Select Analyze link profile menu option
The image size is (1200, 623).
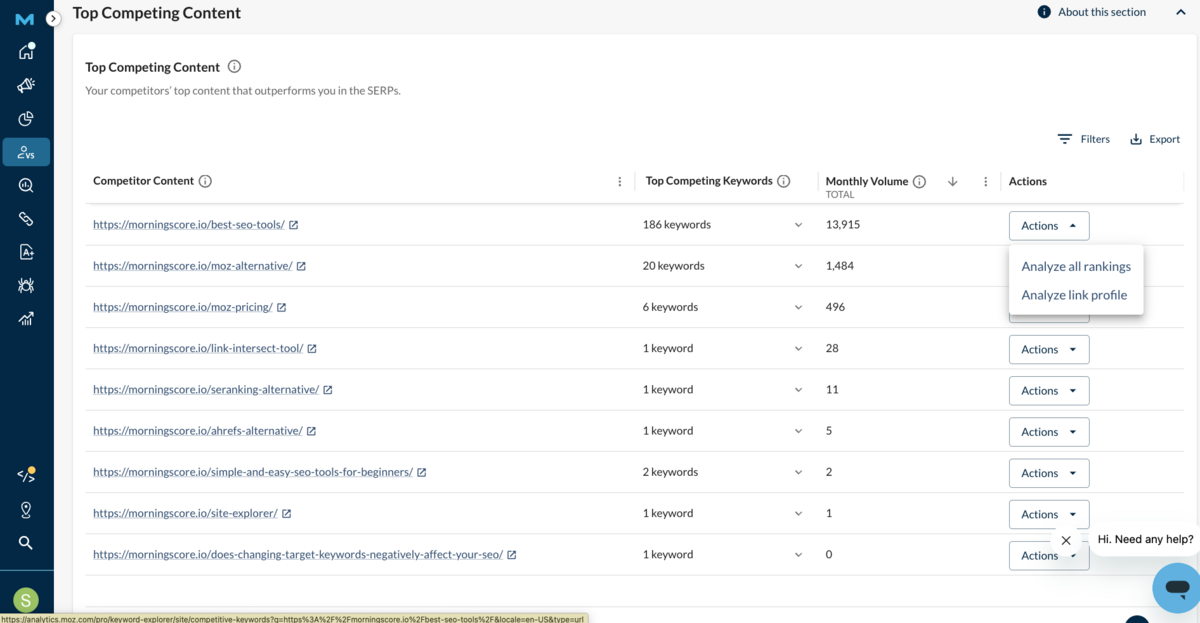click(1074, 295)
